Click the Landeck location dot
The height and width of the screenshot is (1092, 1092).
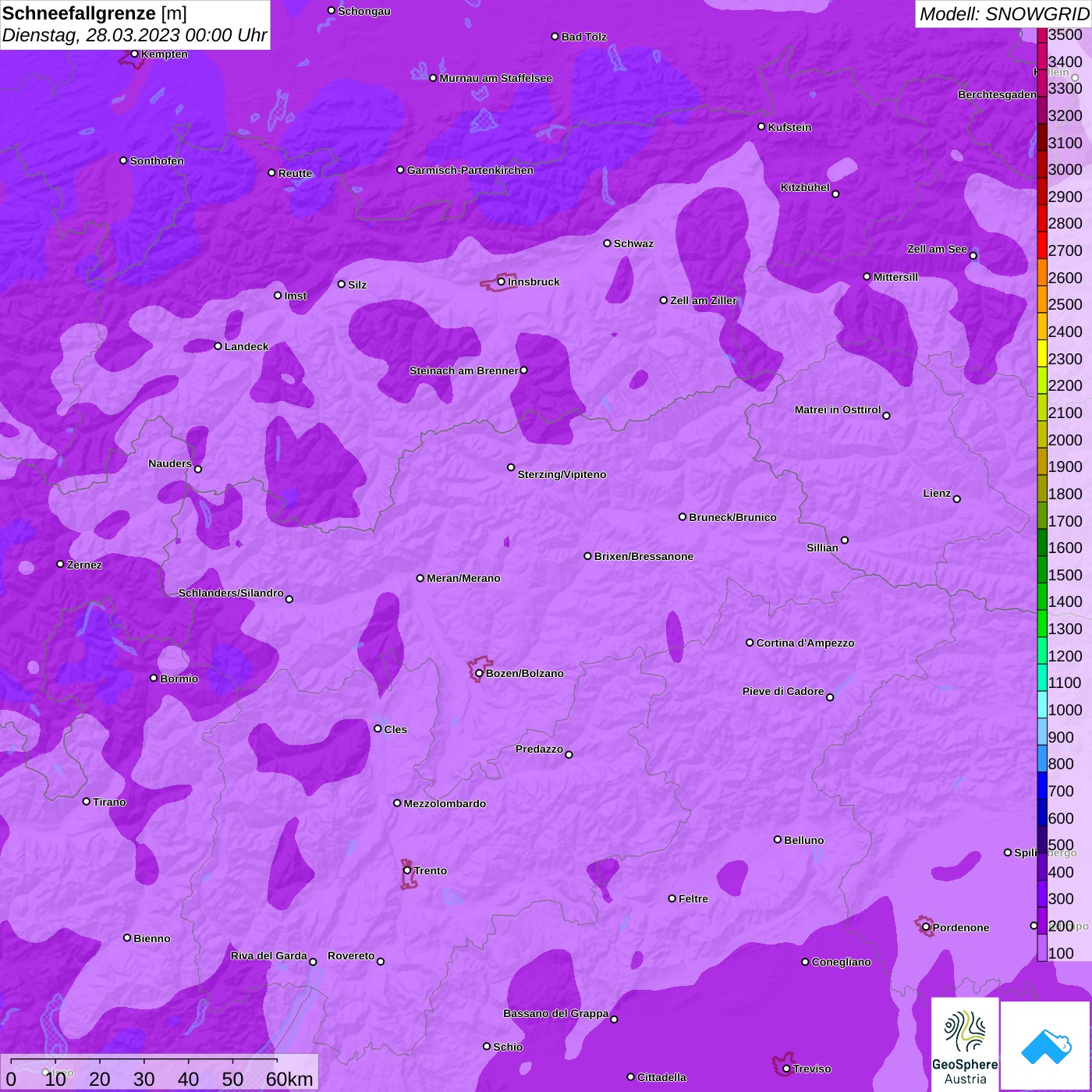tap(218, 346)
